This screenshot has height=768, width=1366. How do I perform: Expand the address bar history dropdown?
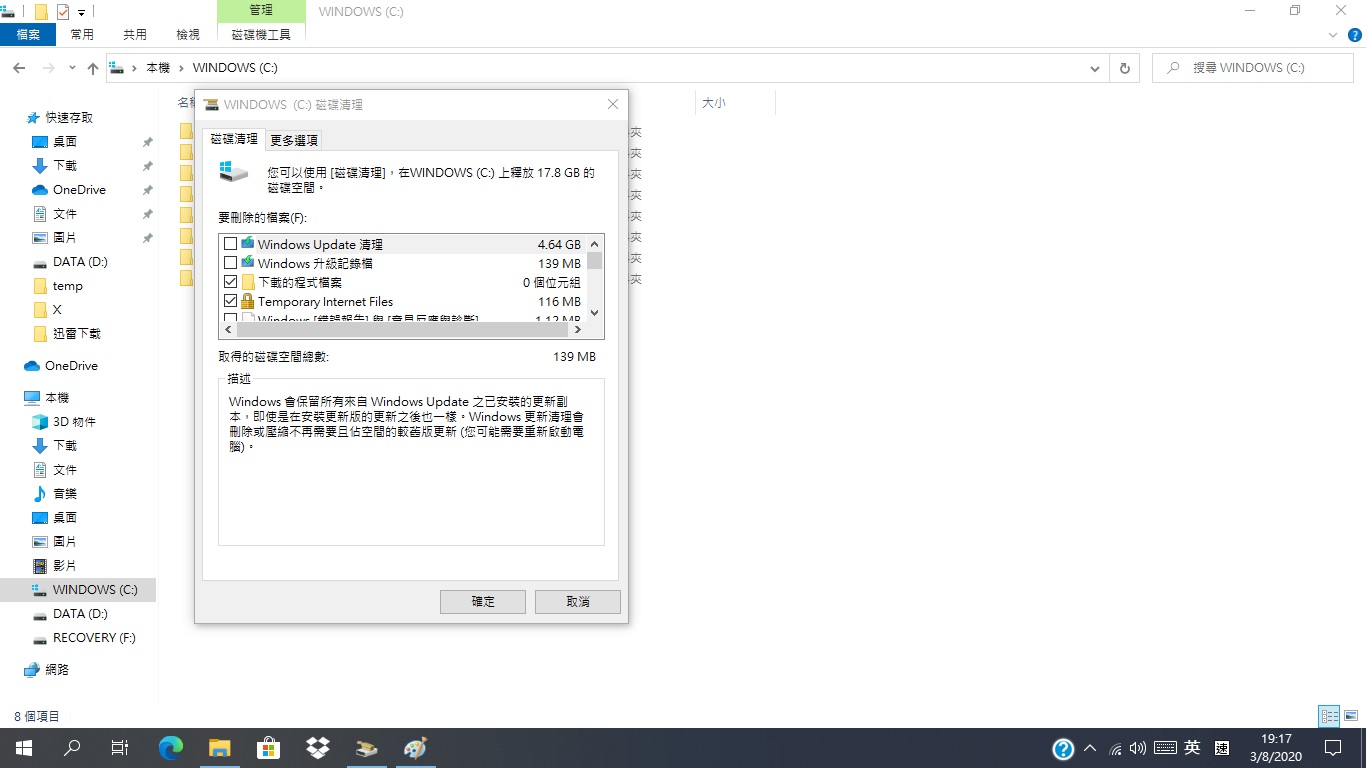click(1095, 68)
